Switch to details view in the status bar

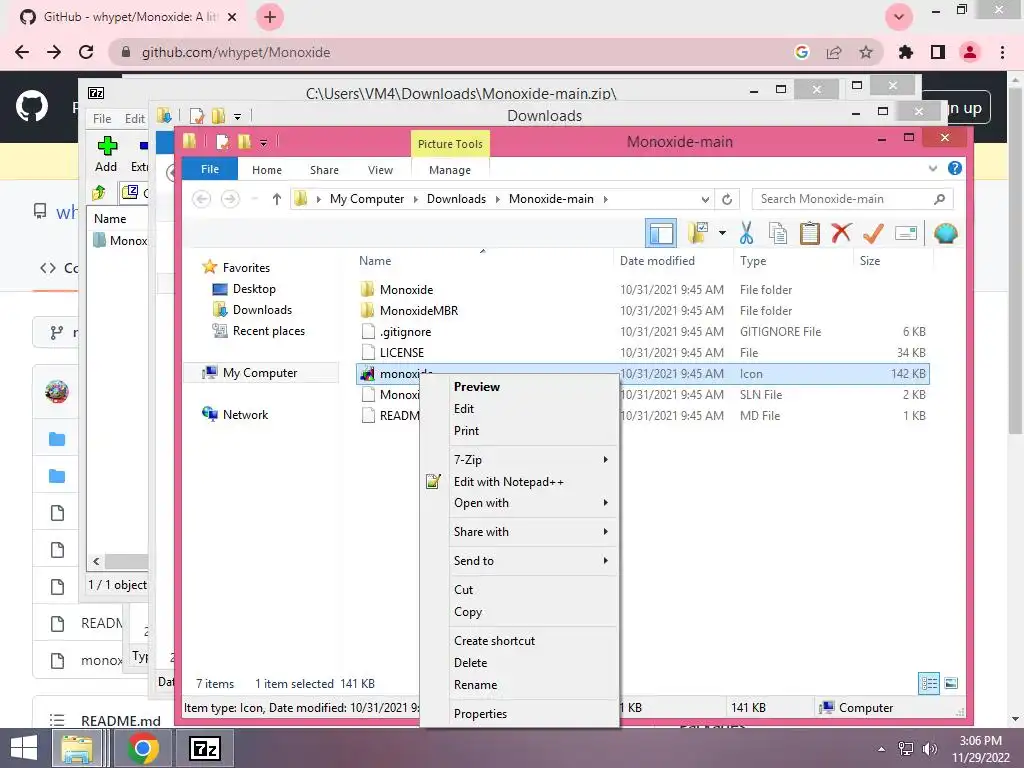pyautogui.click(x=929, y=684)
